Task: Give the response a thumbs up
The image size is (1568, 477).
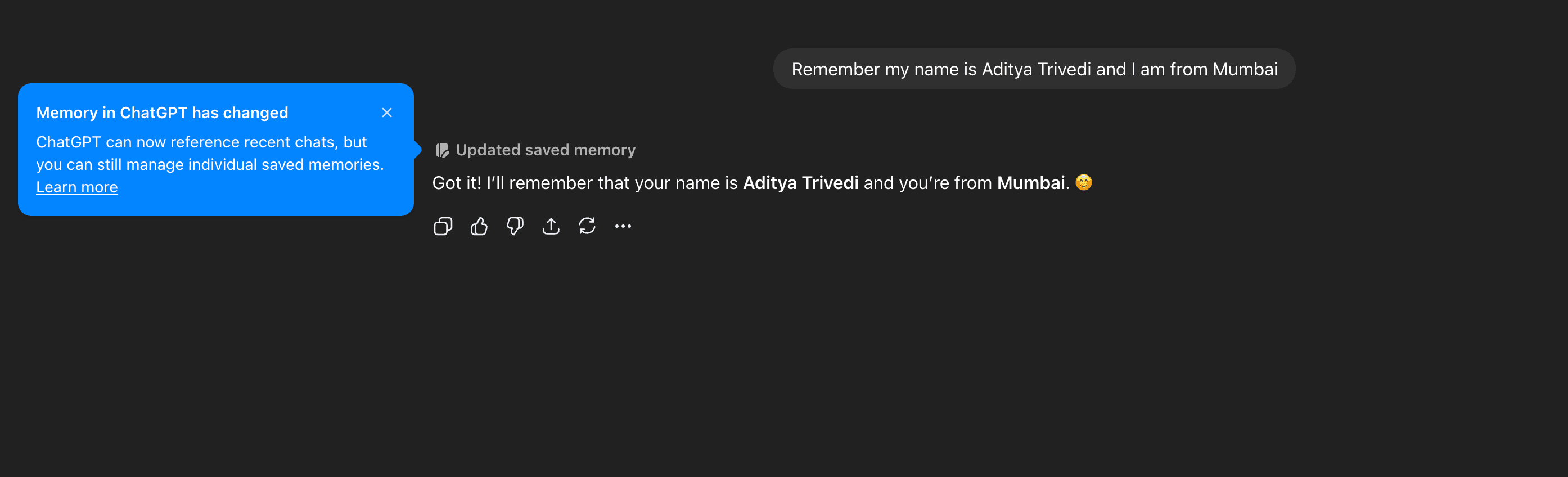Action: click(479, 226)
